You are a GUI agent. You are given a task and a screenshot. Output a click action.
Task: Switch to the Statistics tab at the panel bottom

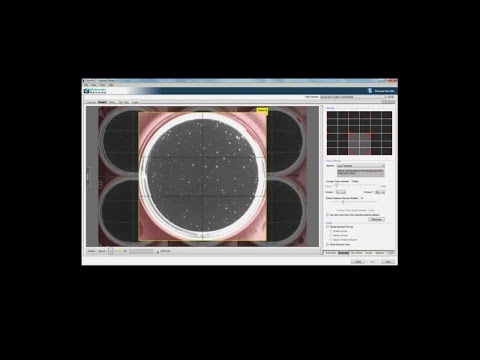click(x=380, y=253)
